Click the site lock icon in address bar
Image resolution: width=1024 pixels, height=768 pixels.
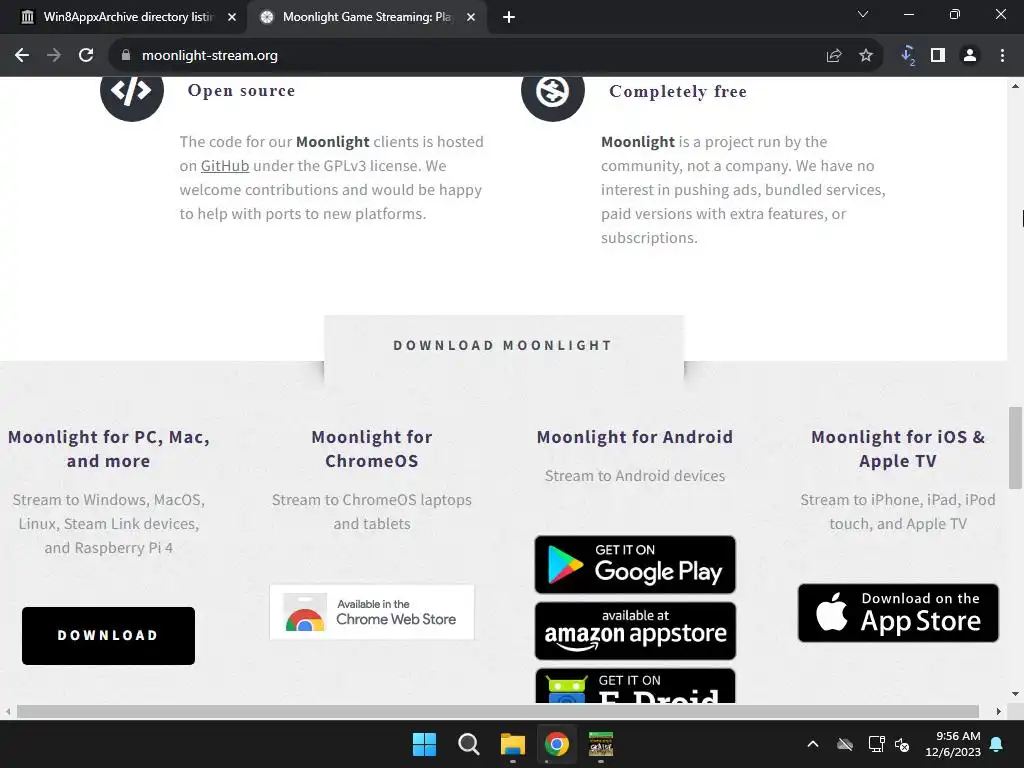coord(126,56)
